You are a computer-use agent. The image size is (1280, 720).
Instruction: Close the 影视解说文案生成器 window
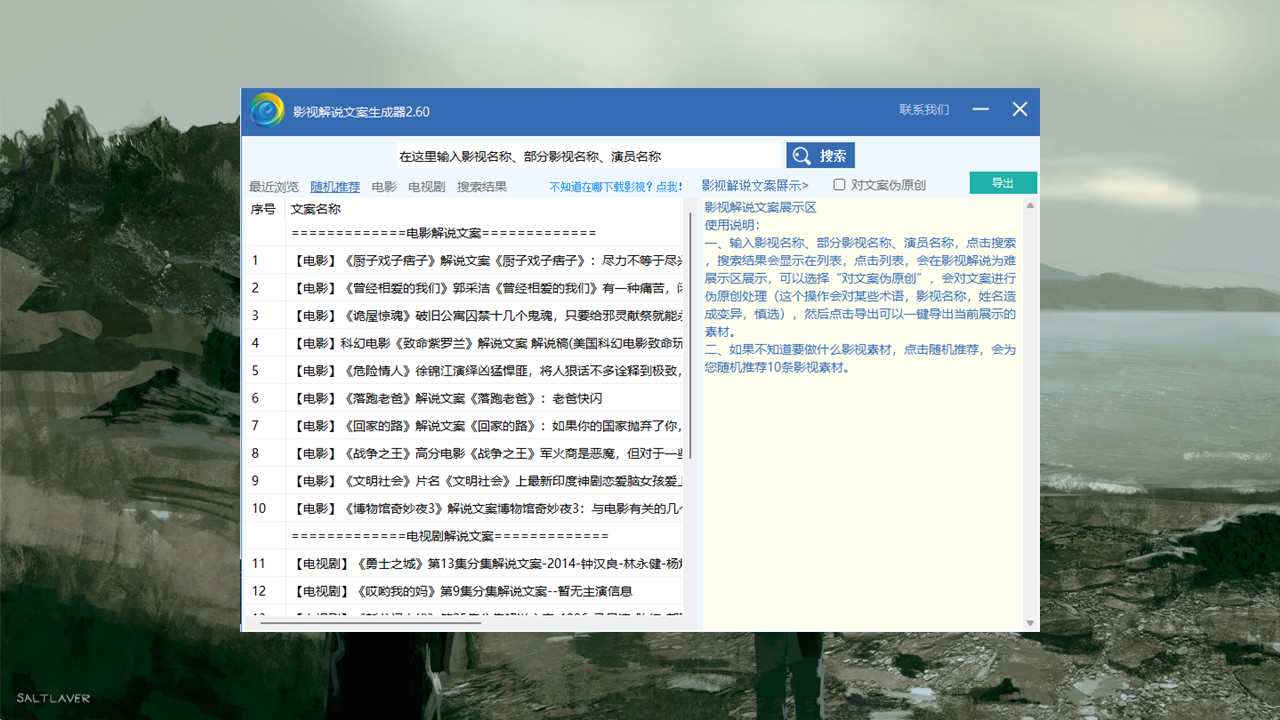1019,110
